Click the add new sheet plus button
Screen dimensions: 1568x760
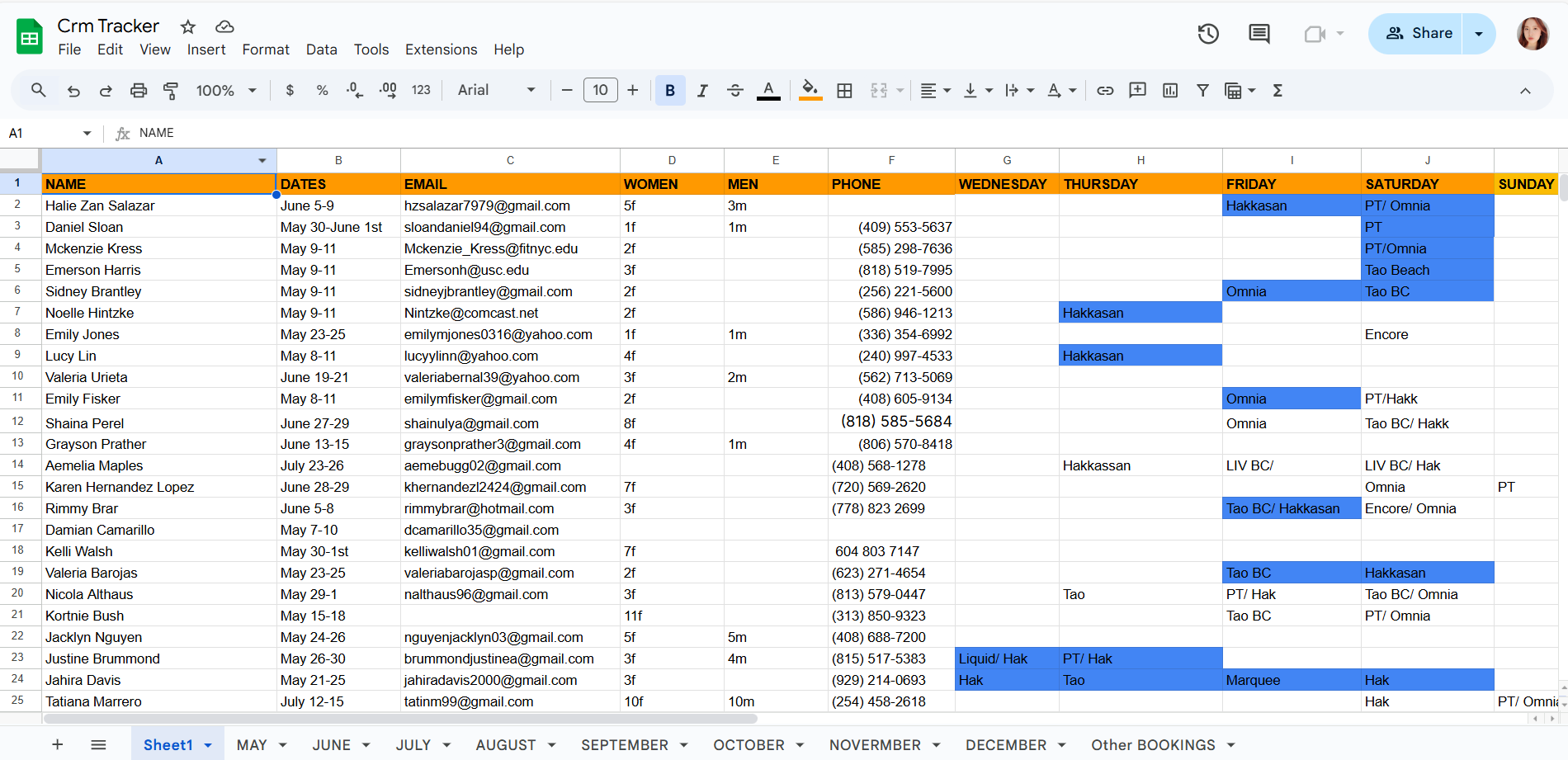[58, 745]
